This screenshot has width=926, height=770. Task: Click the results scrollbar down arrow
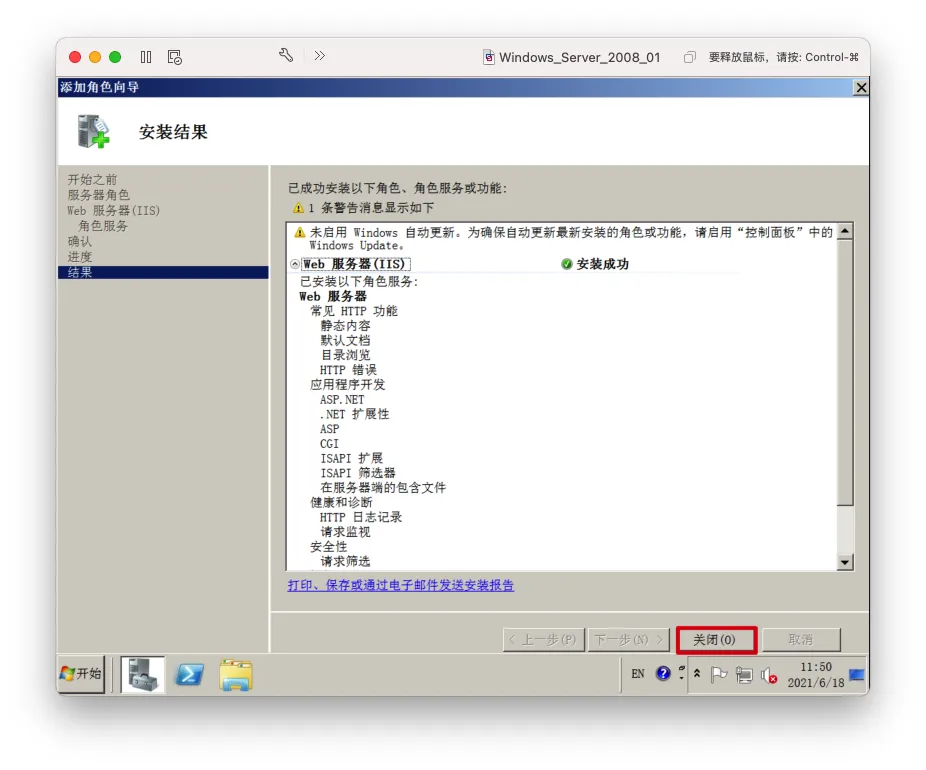845,562
